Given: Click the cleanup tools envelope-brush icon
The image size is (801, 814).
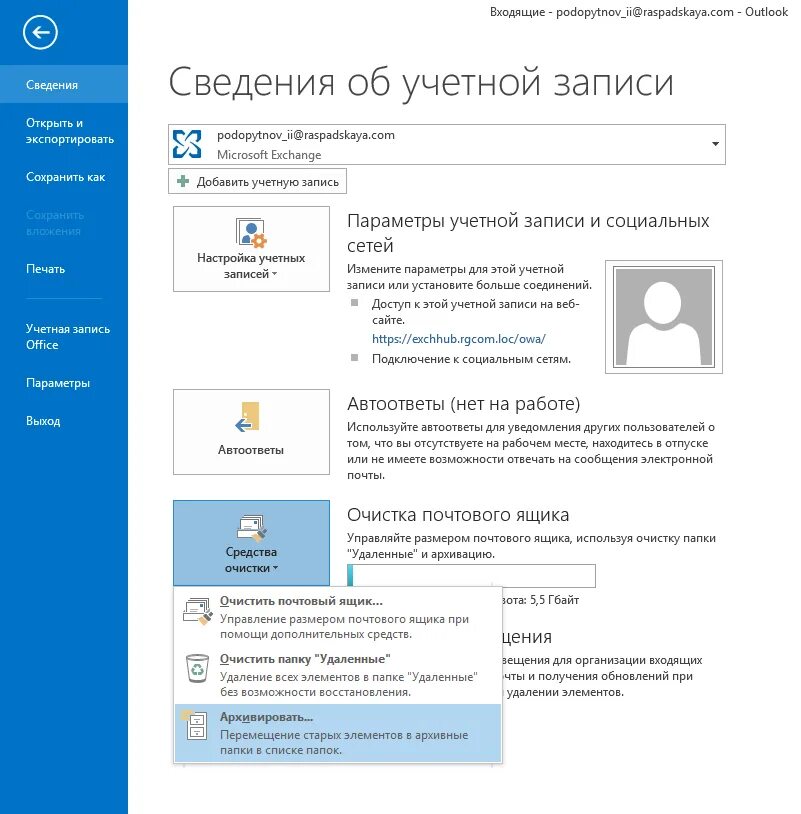Looking at the screenshot, I should [x=251, y=528].
